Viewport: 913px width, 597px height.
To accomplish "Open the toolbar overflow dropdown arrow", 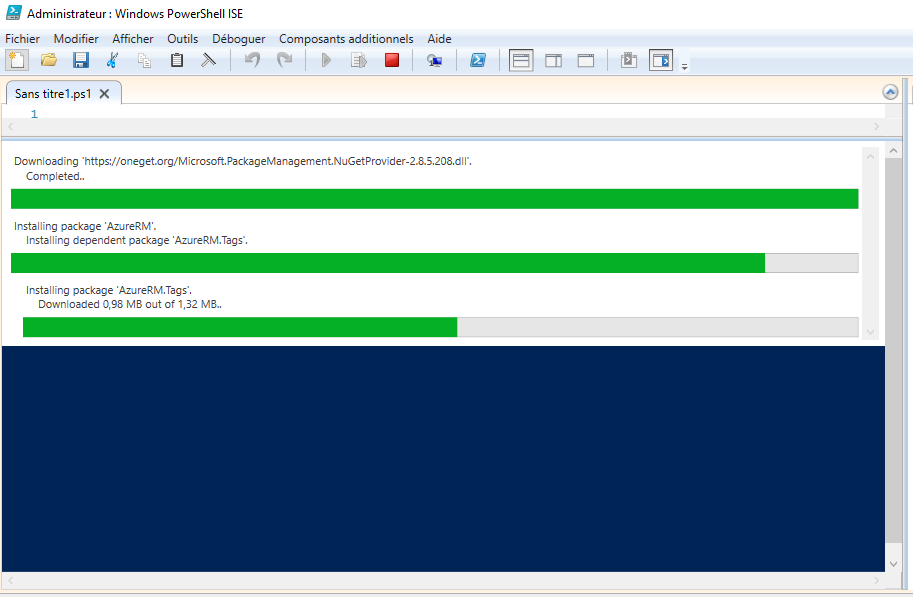I will click(x=686, y=65).
